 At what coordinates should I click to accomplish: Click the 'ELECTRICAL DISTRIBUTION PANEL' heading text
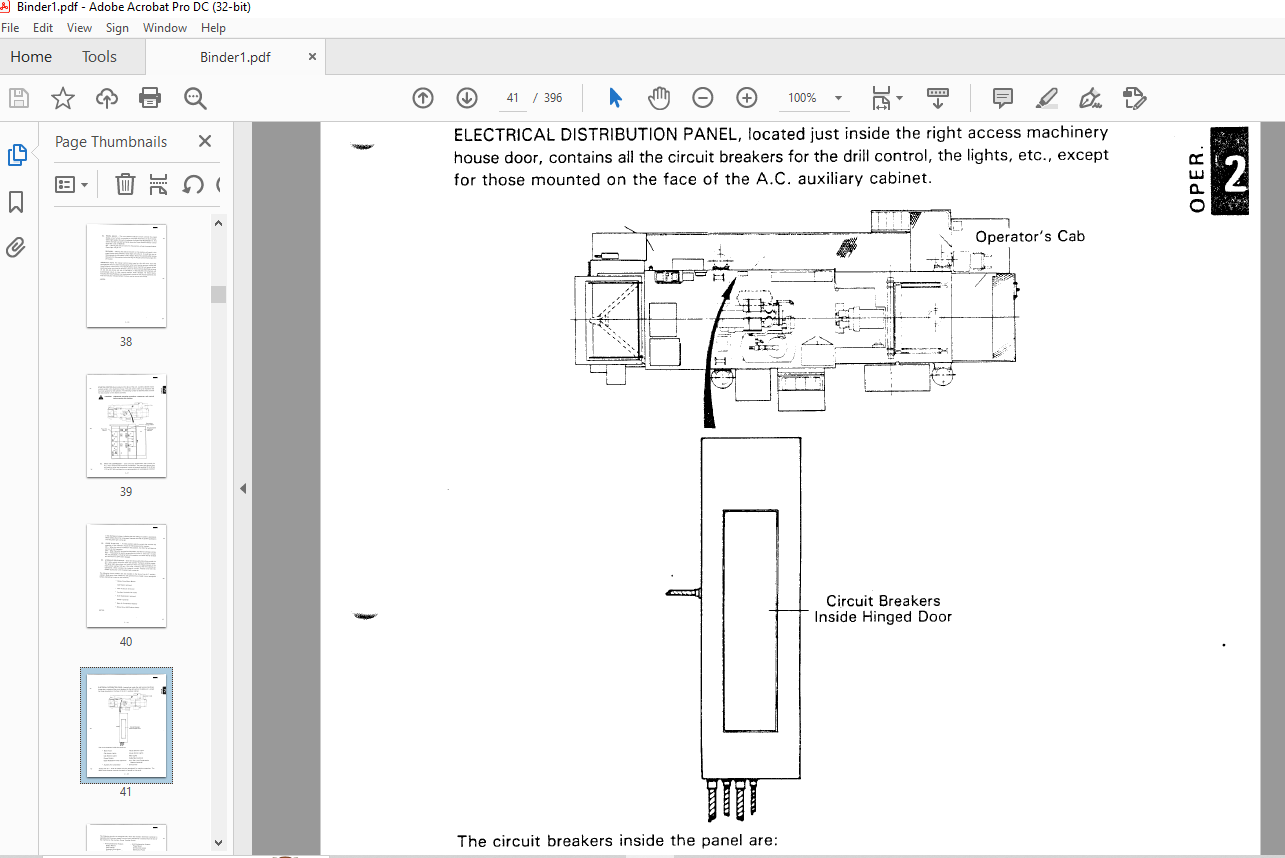[x=597, y=134]
